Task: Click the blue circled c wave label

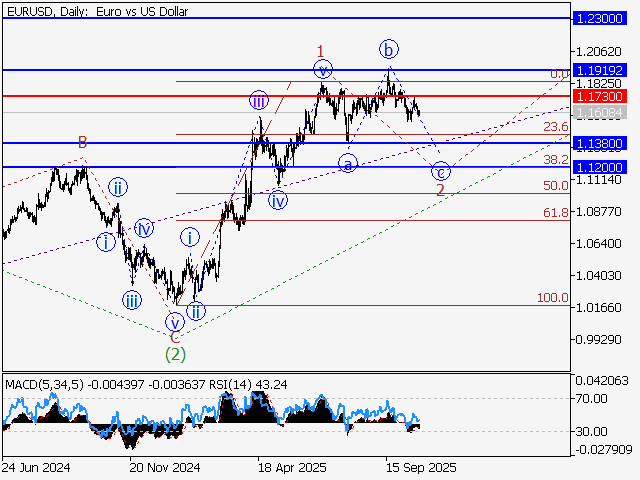Action: tap(441, 171)
